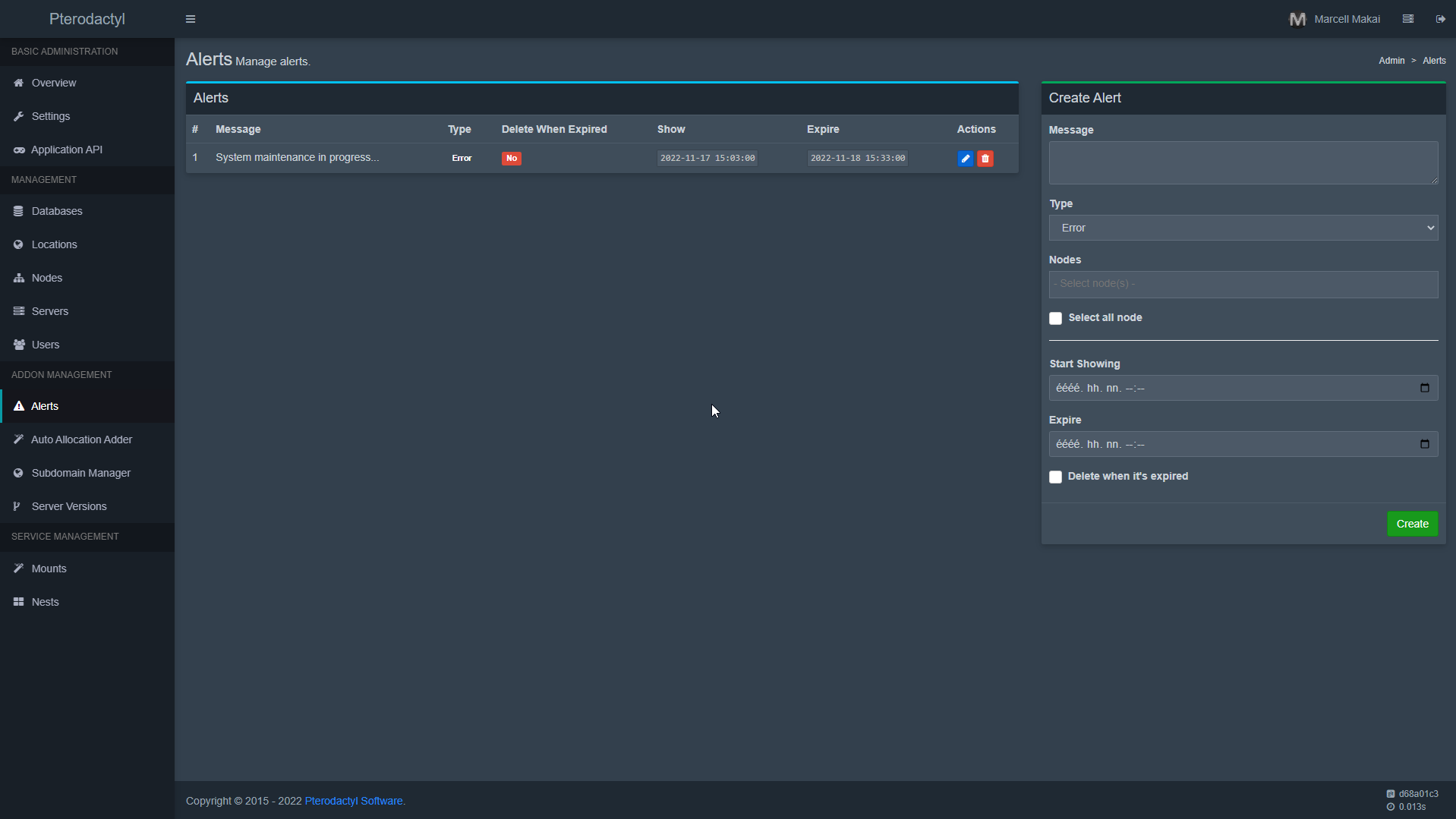Click the blue edit pencil icon for alert 1
The height and width of the screenshot is (819, 1456).
click(965, 159)
